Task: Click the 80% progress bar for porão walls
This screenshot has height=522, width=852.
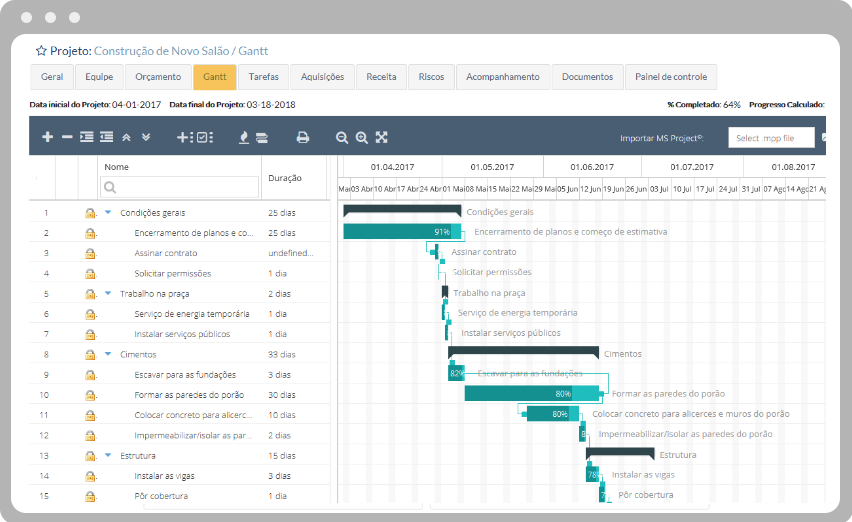Action: click(x=530, y=393)
